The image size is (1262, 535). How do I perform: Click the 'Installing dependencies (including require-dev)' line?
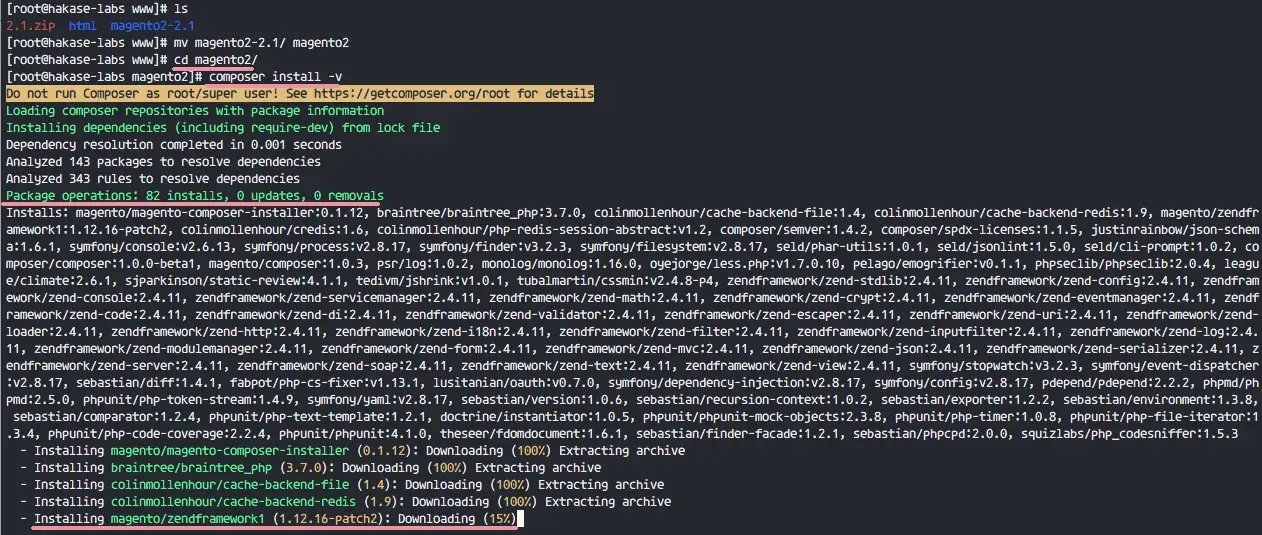pos(223,127)
